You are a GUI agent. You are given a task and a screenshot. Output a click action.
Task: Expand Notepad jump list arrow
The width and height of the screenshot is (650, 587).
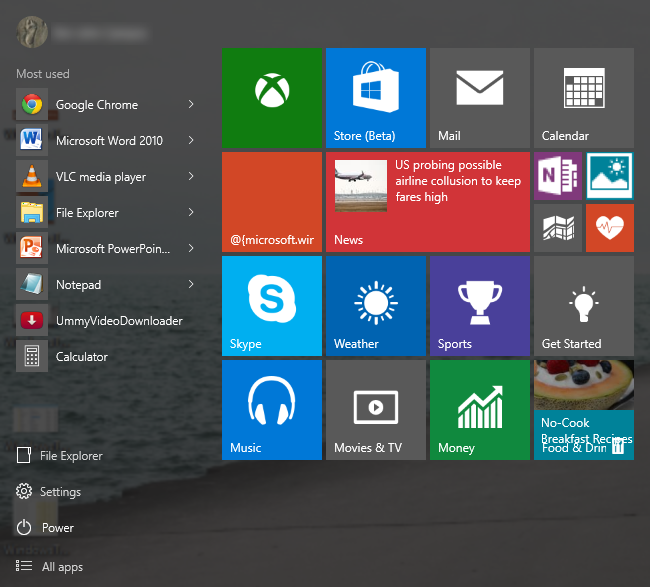[191, 284]
